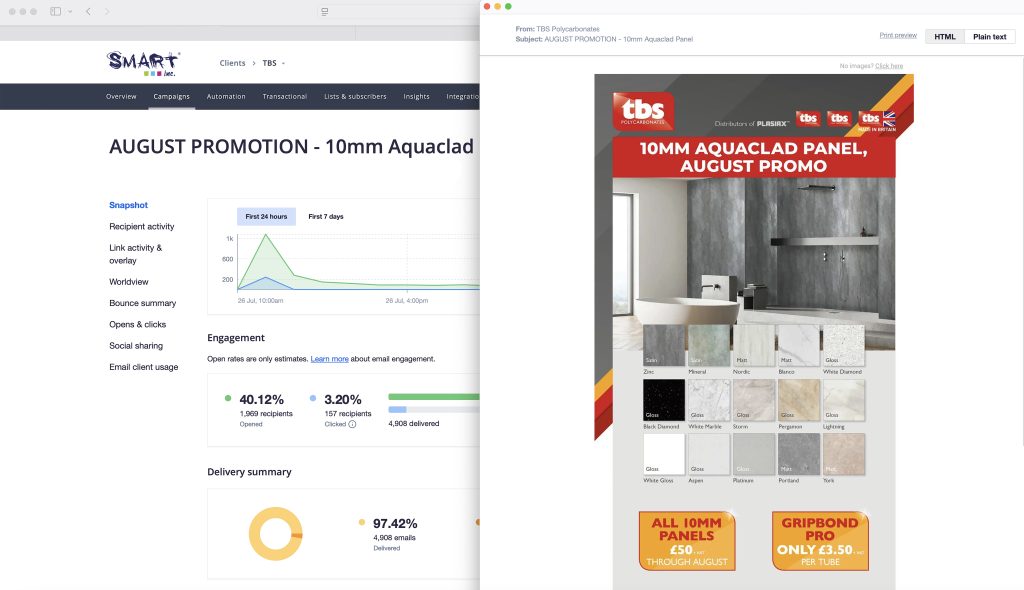Open the Clients breadcrumb link
Viewport: 1024px width, 590px height.
click(232, 63)
